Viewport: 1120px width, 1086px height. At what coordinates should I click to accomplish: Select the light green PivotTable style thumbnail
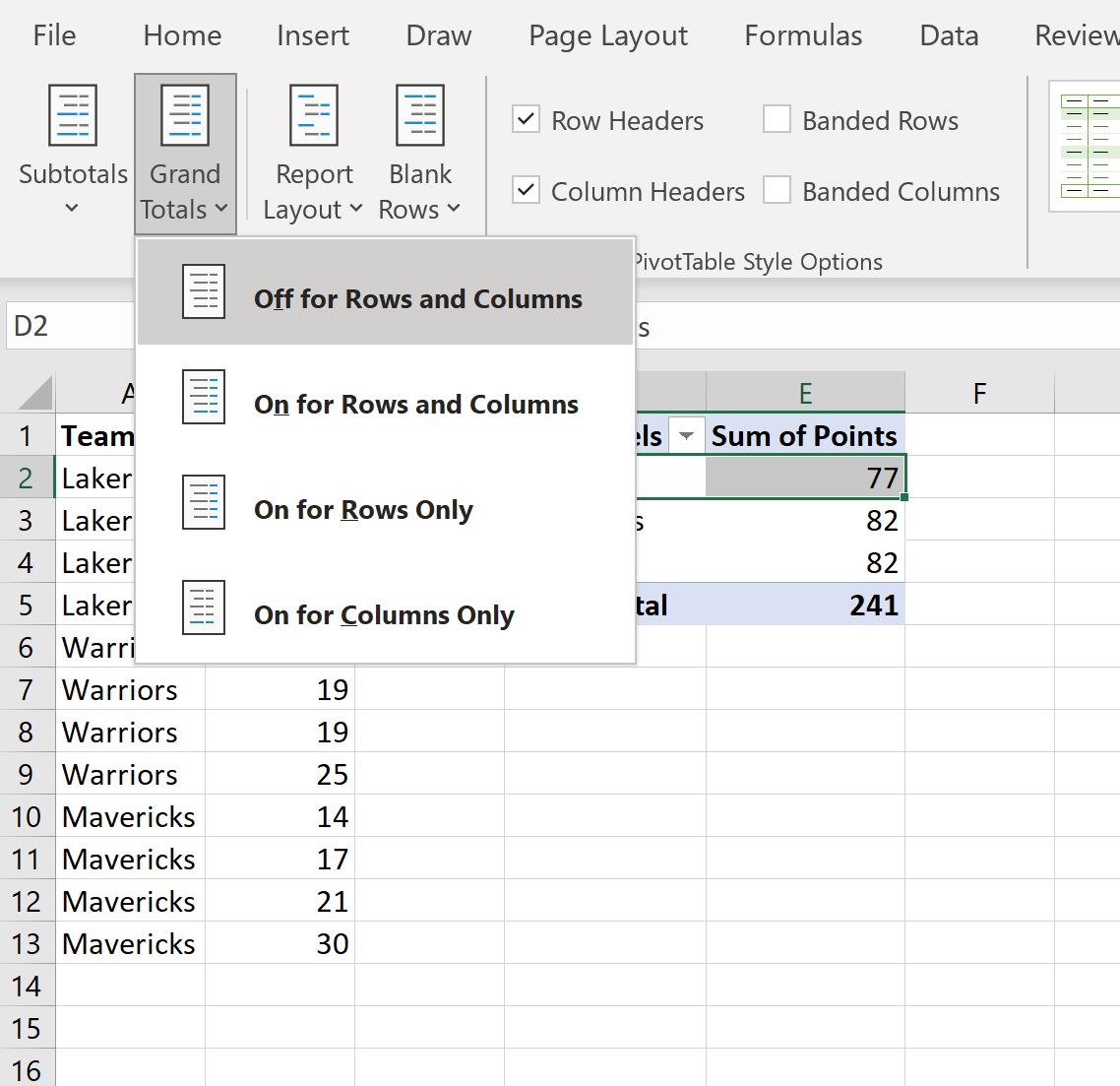tap(1087, 146)
